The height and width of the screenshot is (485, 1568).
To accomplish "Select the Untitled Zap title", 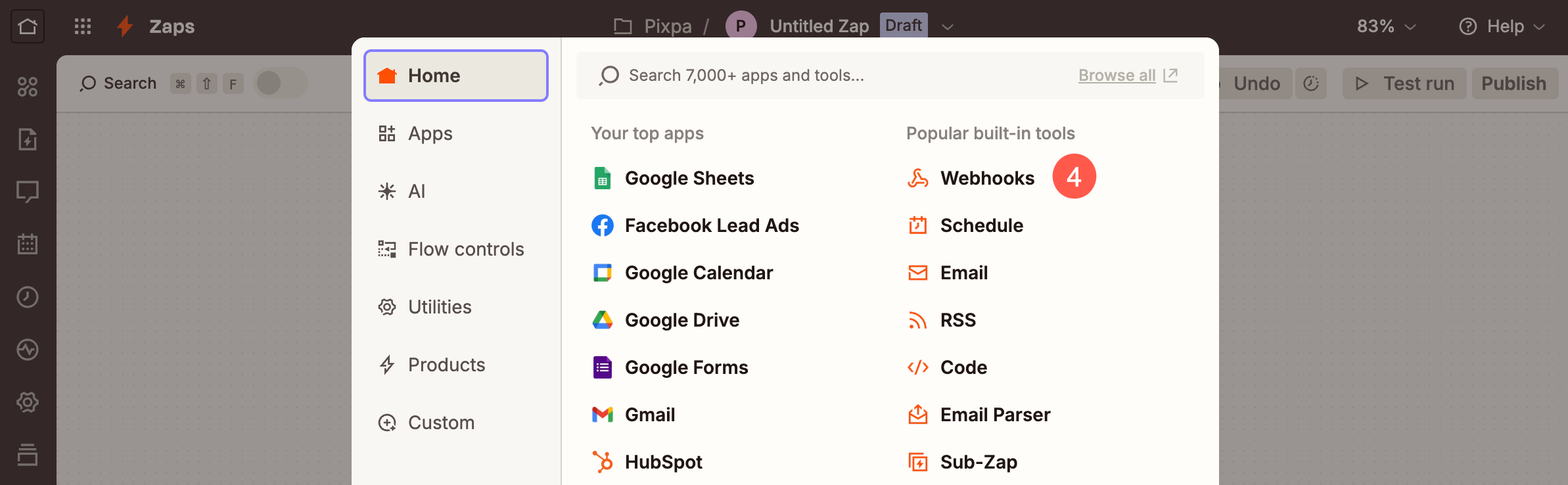I will pos(819,26).
